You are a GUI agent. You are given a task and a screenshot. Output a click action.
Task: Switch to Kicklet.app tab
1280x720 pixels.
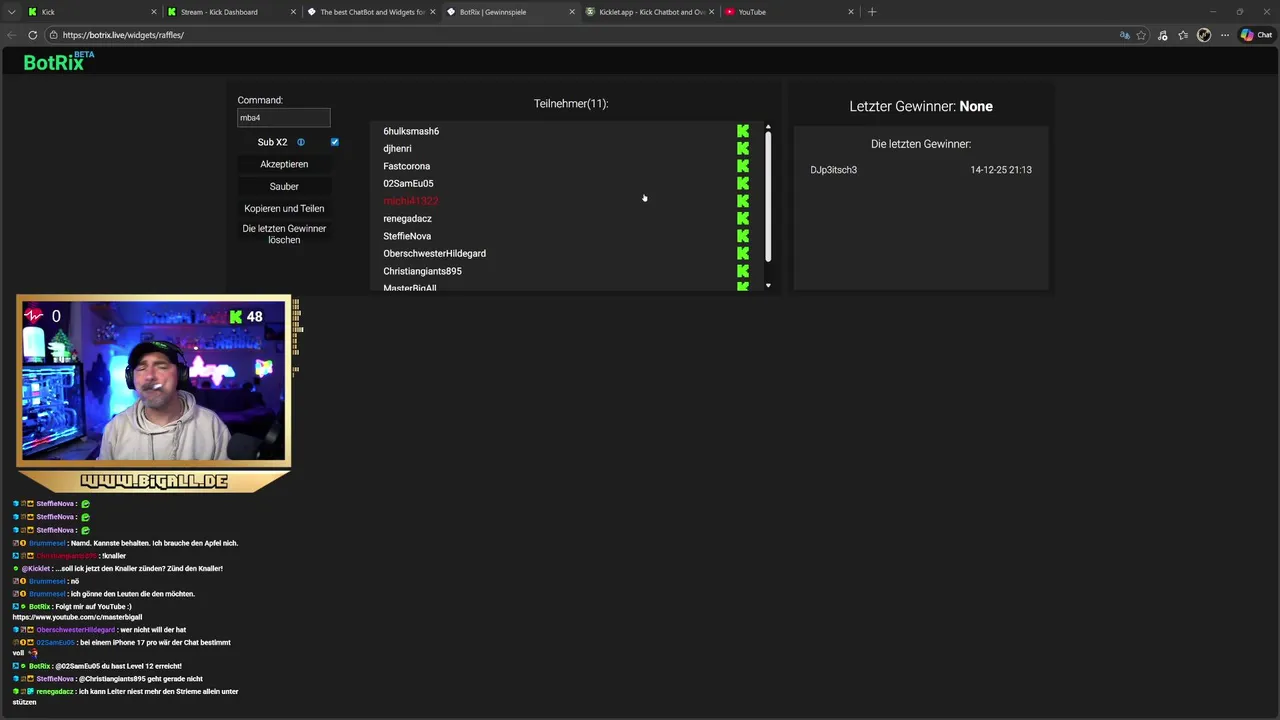[x=649, y=12]
